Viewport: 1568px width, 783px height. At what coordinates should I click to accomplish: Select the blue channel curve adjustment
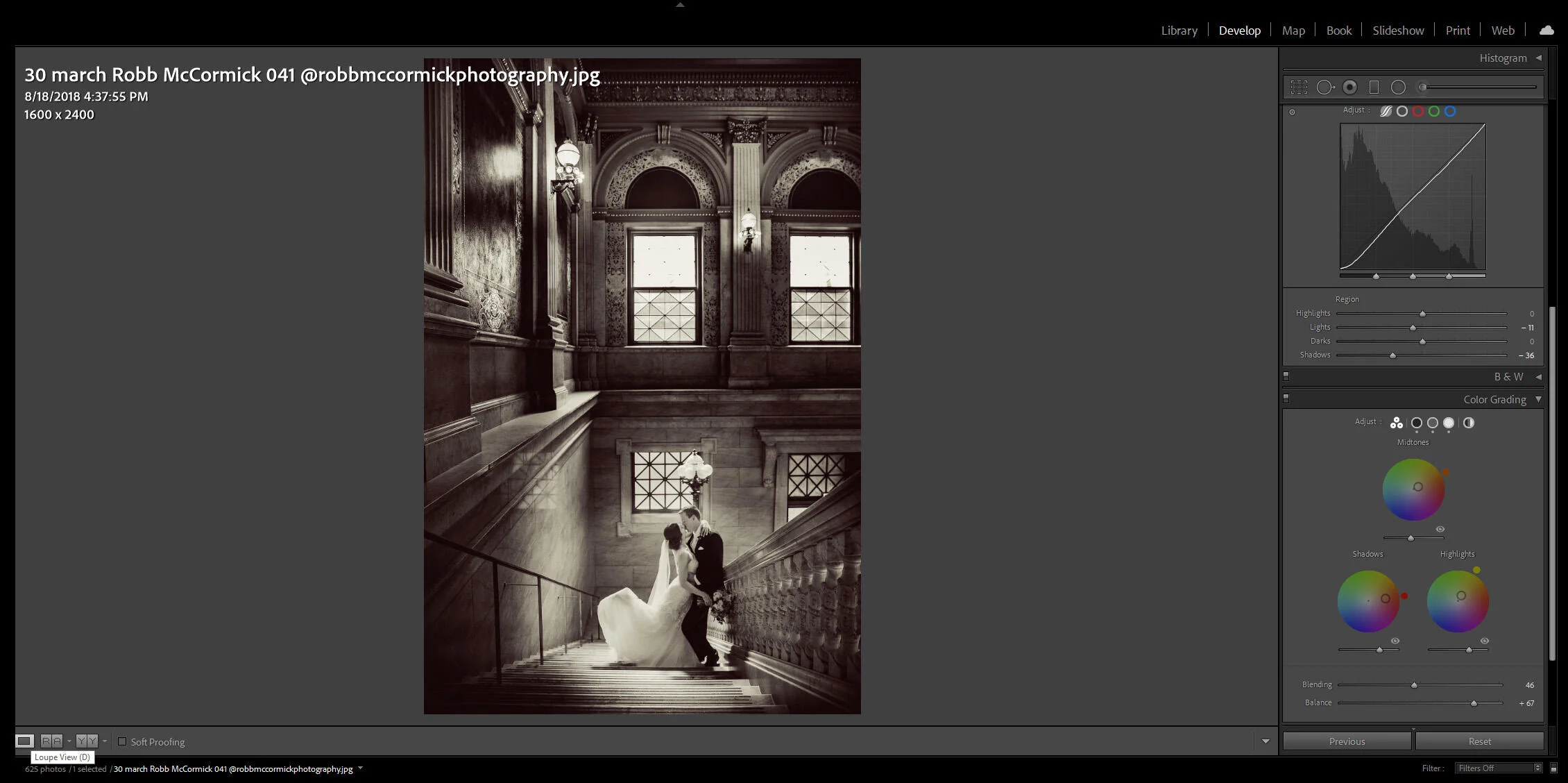(1450, 110)
